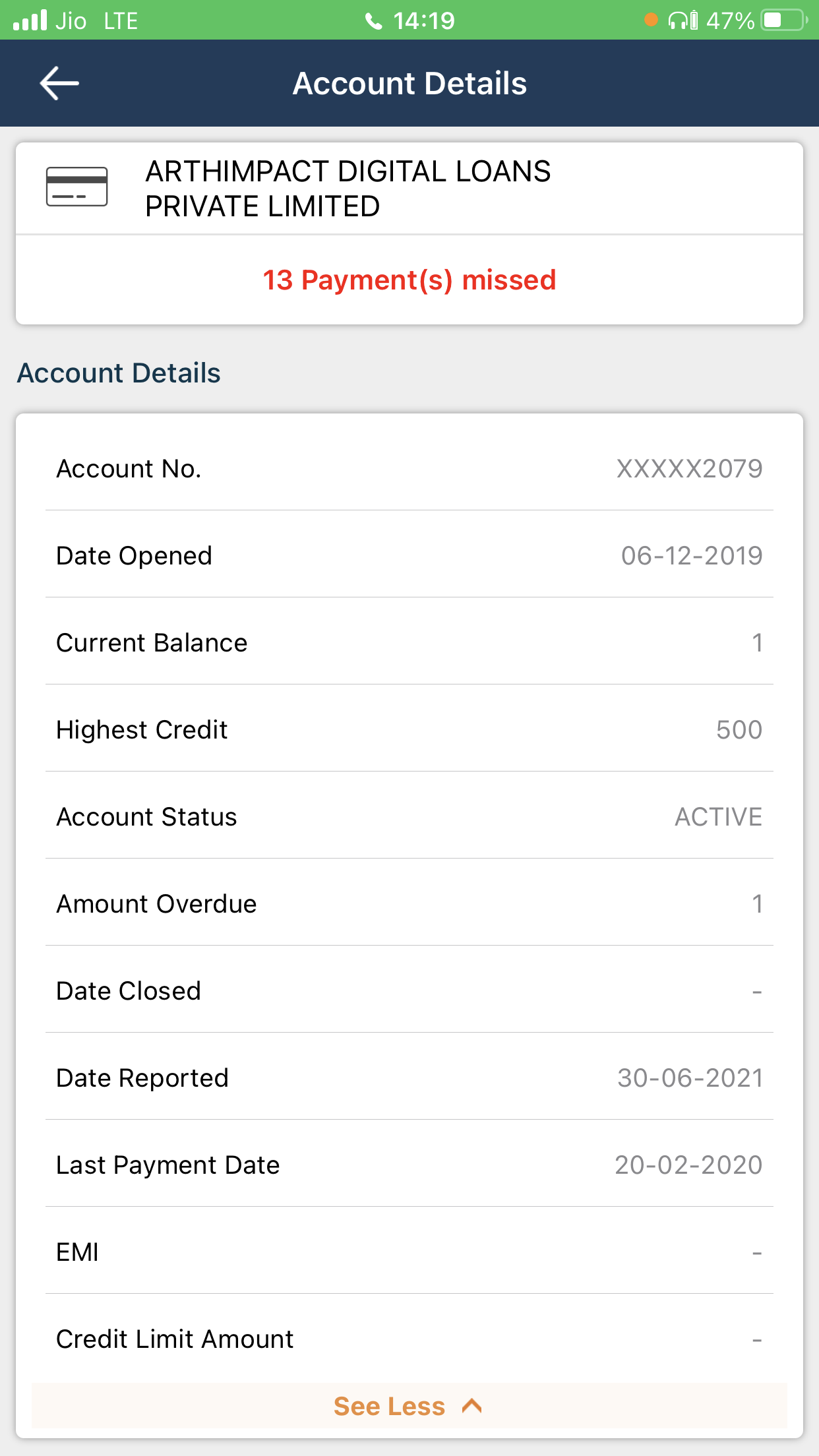Tap the Amount Overdue row

pos(409,904)
